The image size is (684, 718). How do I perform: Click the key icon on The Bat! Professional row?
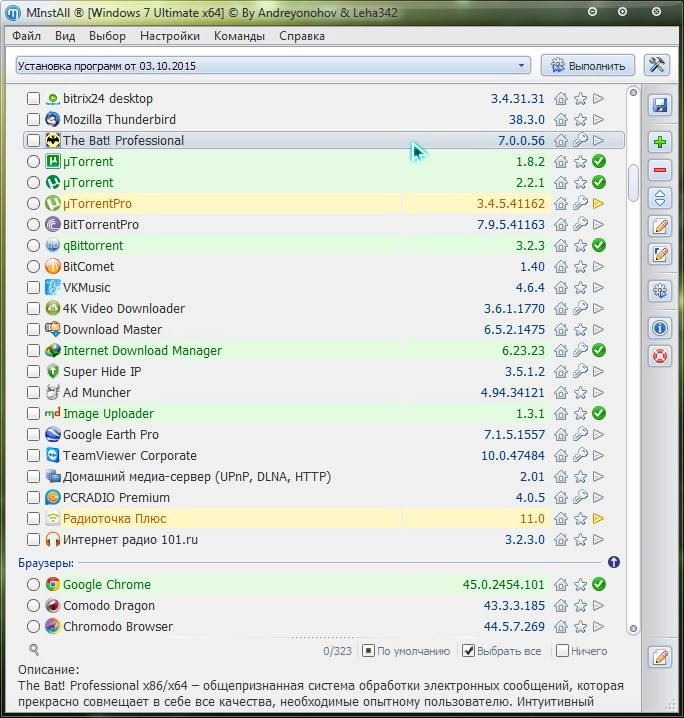580,140
